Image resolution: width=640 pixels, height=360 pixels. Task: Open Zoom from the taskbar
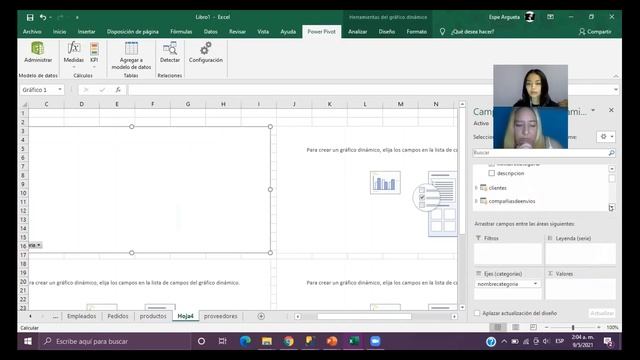375,341
